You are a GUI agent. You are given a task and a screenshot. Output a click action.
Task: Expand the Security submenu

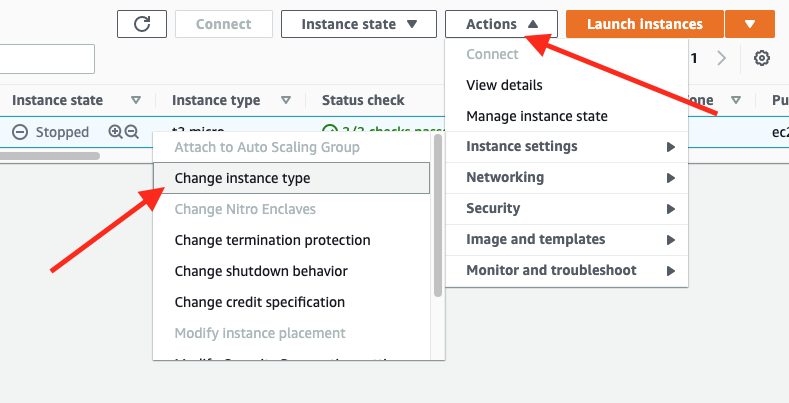pos(566,208)
